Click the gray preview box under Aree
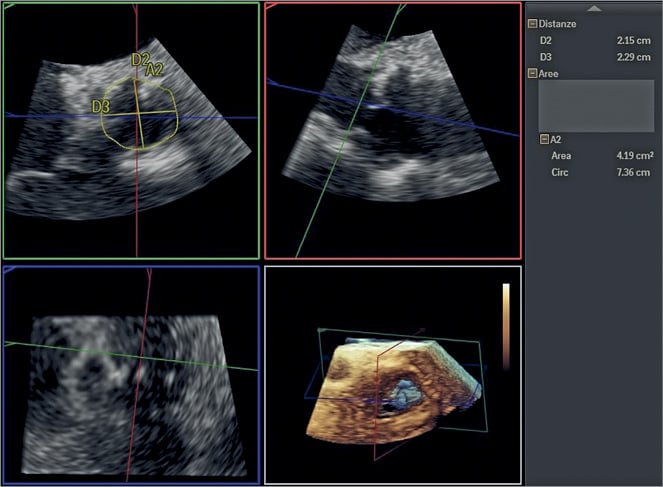Screen dimensions: 663x487 point(596,106)
